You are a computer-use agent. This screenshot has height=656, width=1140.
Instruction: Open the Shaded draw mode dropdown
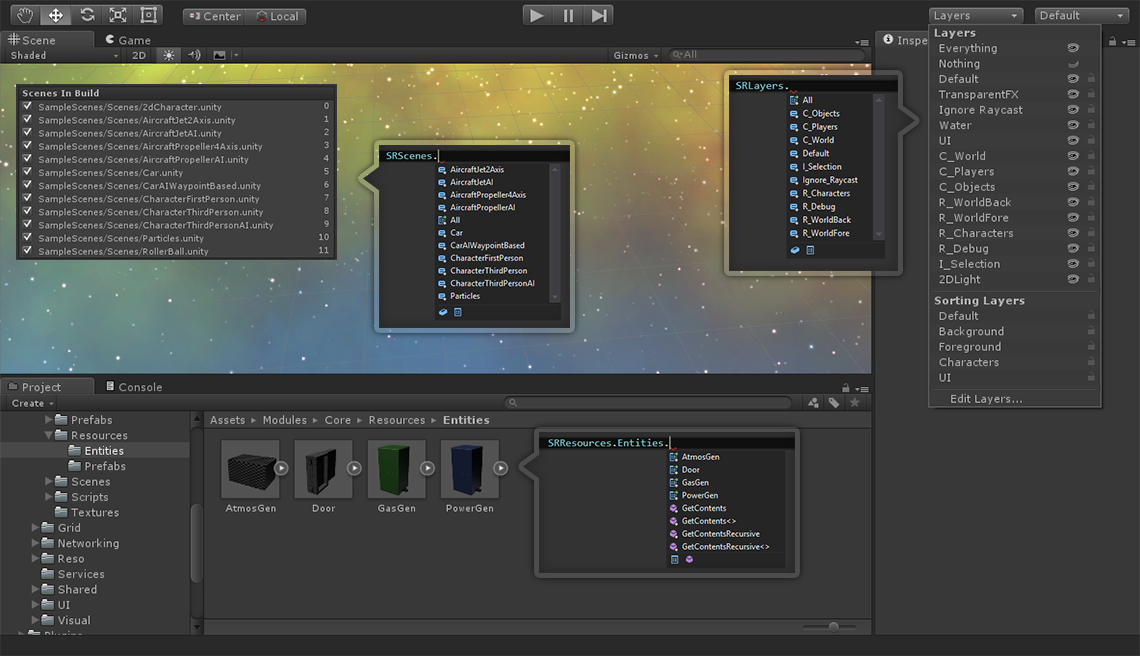click(64, 55)
